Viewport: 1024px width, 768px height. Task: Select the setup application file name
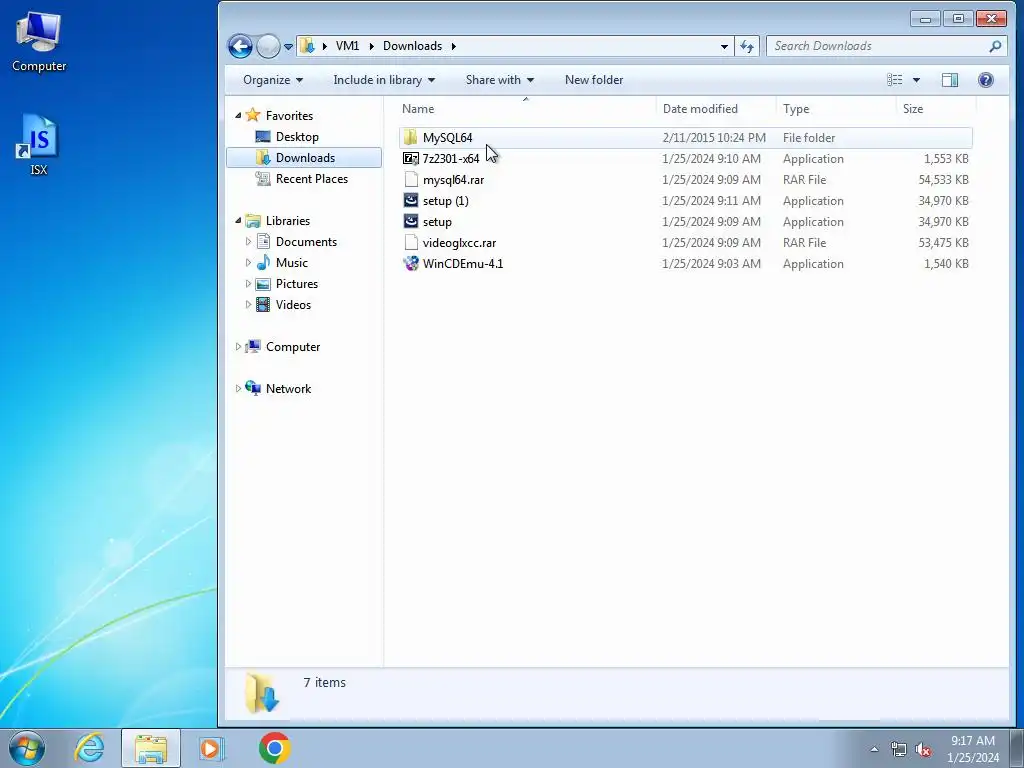[x=437, y=221]
